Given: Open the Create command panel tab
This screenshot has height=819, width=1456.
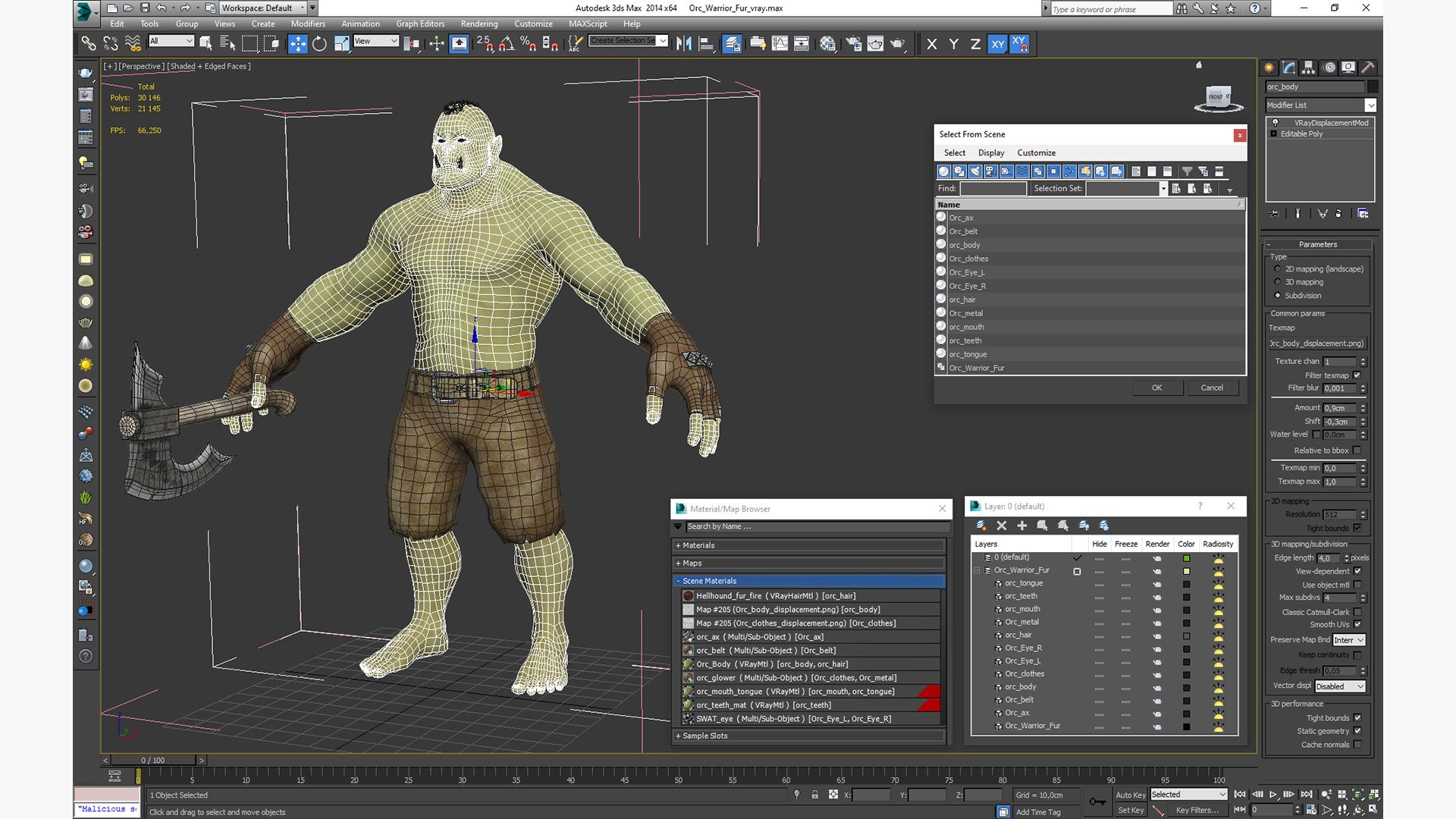Looking at the screenshot, I should point(1269,67).
